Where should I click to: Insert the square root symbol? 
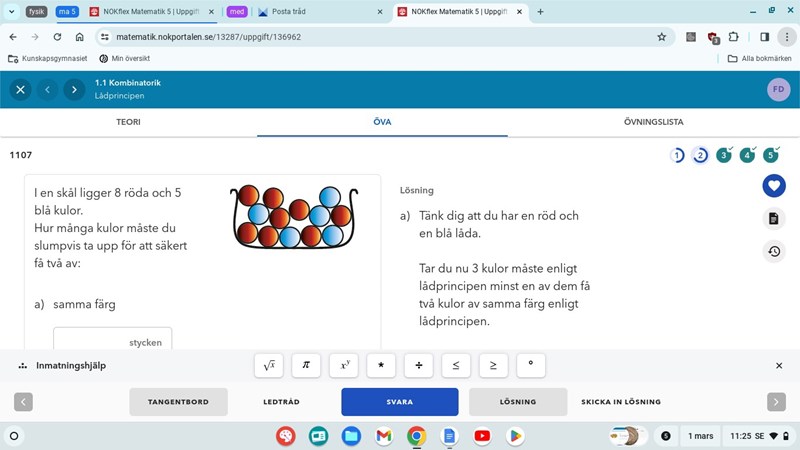click(268, 366)
